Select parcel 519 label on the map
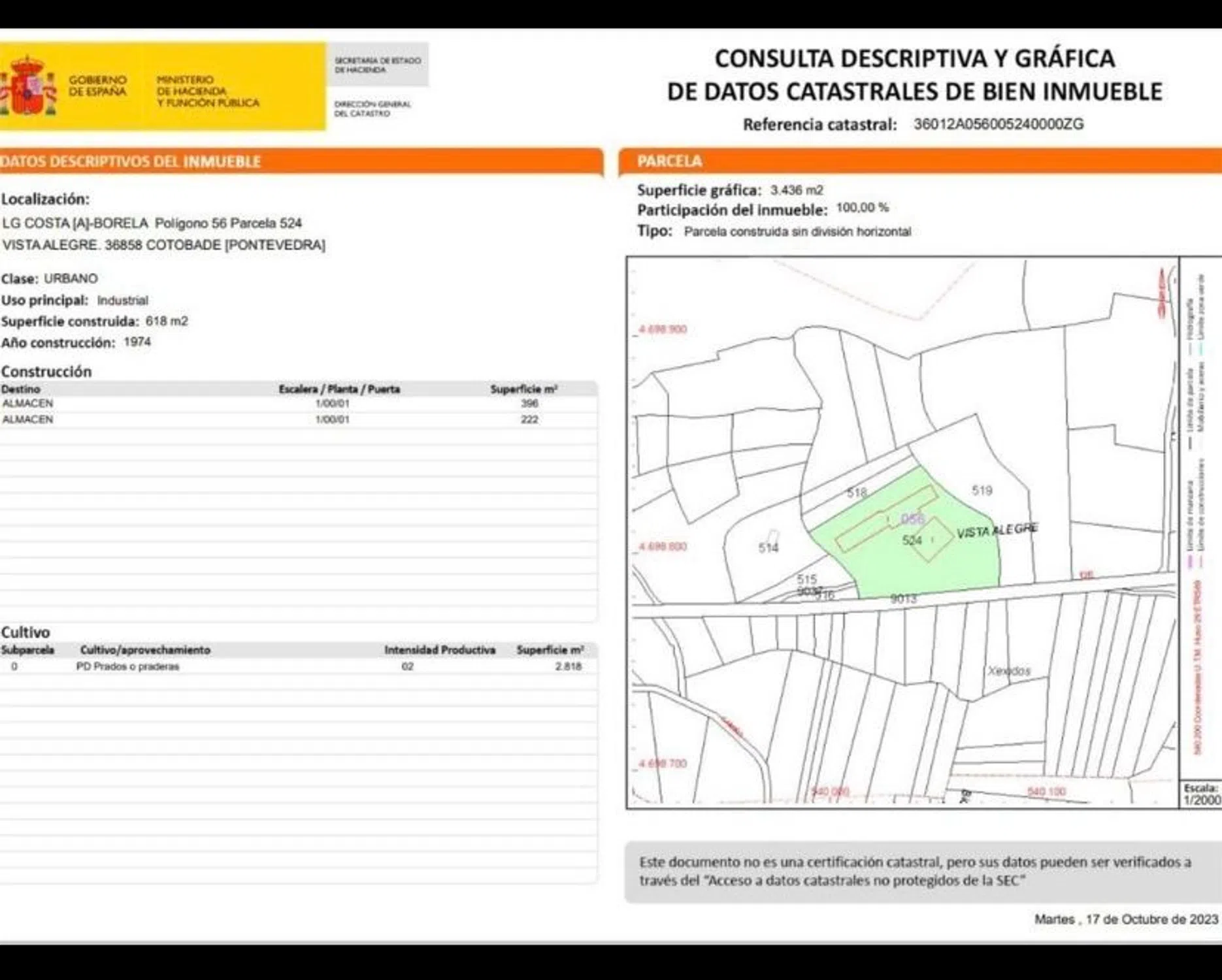The width and height of the screenshot is (1222, 980). (x=982, y=490)
